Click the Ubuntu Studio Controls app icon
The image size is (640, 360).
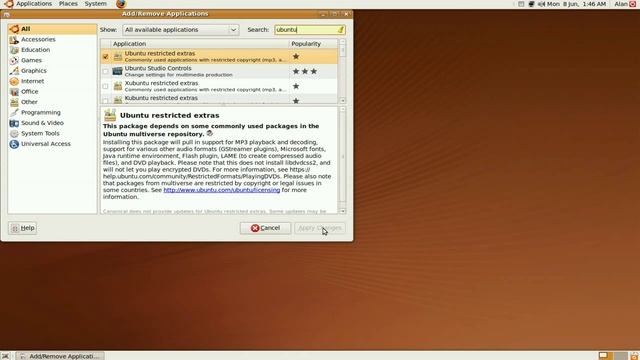[118, 71]
